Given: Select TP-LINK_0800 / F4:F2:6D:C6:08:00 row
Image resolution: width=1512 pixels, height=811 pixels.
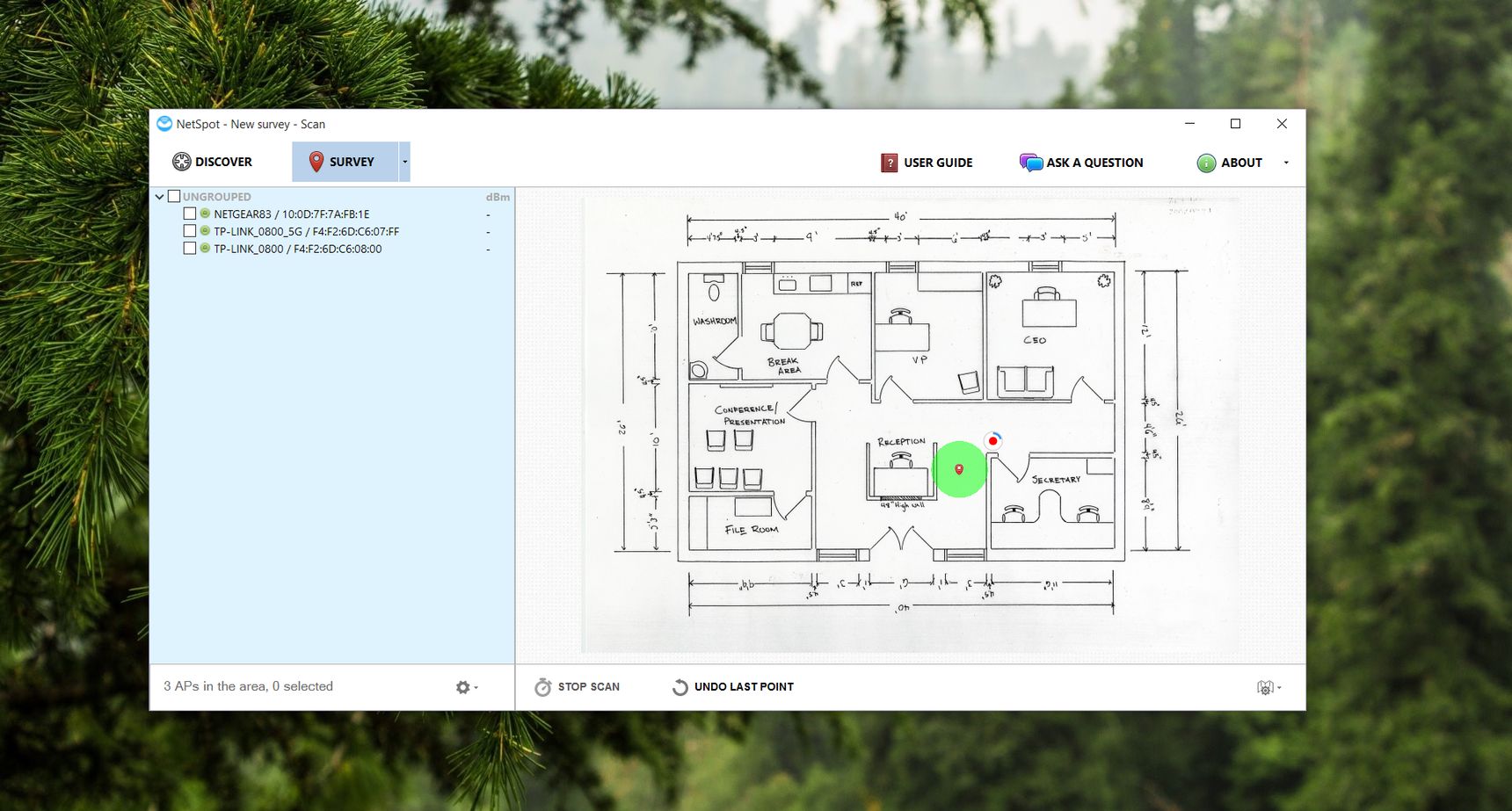Looking at the screenshot, I should tap(332, 249).
